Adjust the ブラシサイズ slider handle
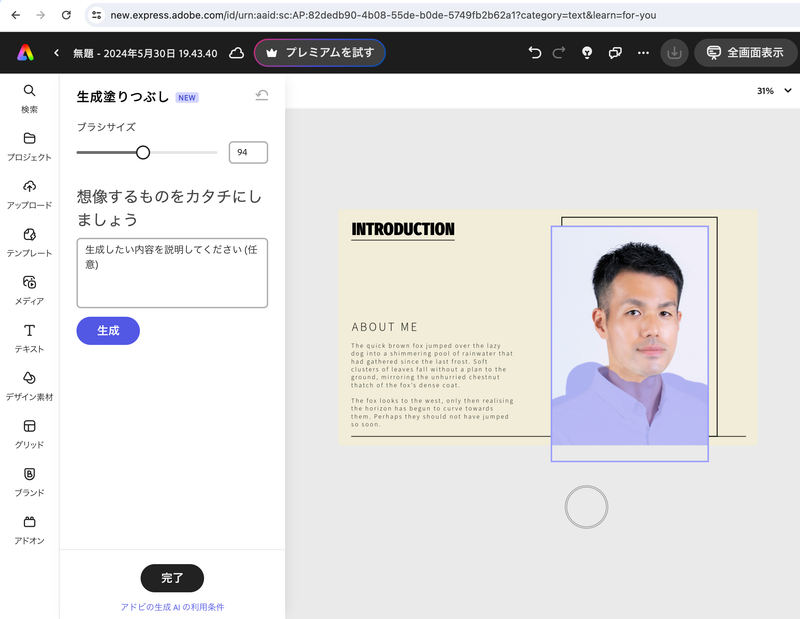This screenshot has width=800, height=619. tap(143, 152)
